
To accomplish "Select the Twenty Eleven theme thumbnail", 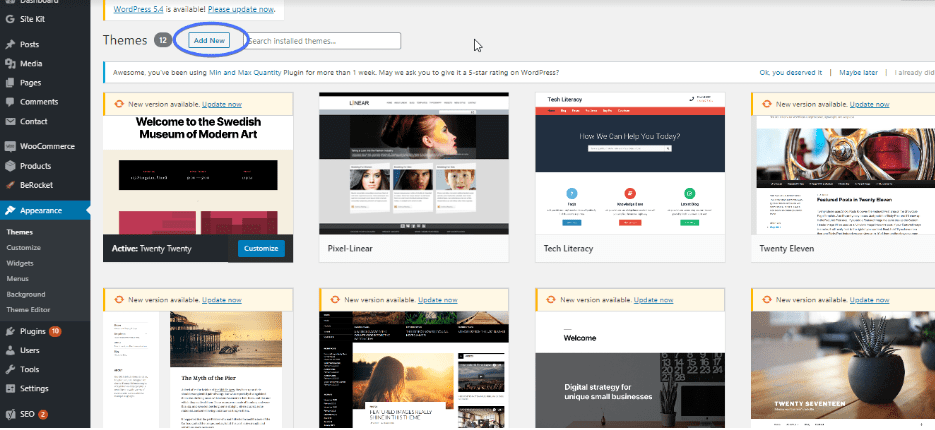I will coord(843,175).
